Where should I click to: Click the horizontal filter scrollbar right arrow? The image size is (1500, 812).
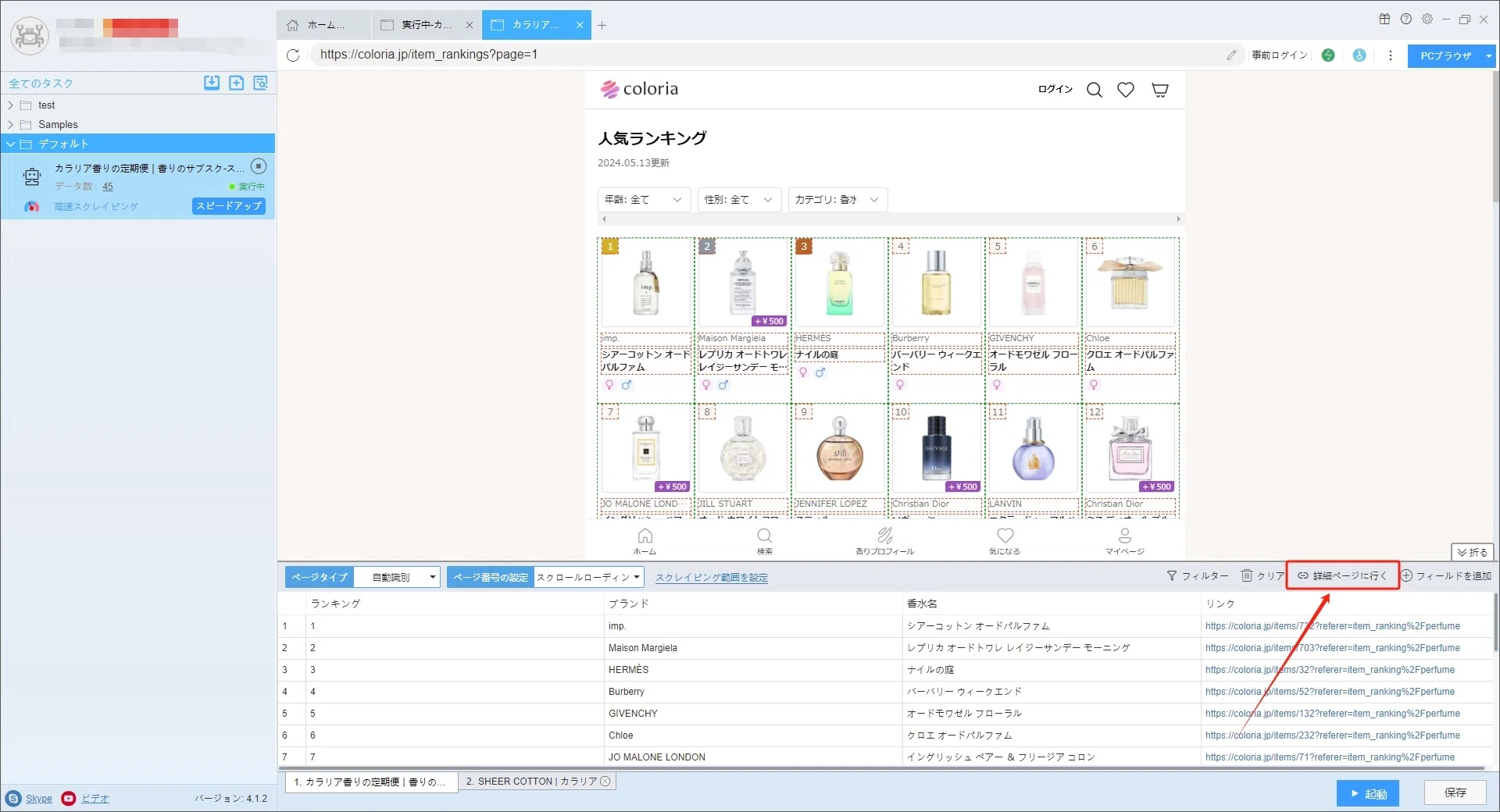click(x=1178, y=219)
